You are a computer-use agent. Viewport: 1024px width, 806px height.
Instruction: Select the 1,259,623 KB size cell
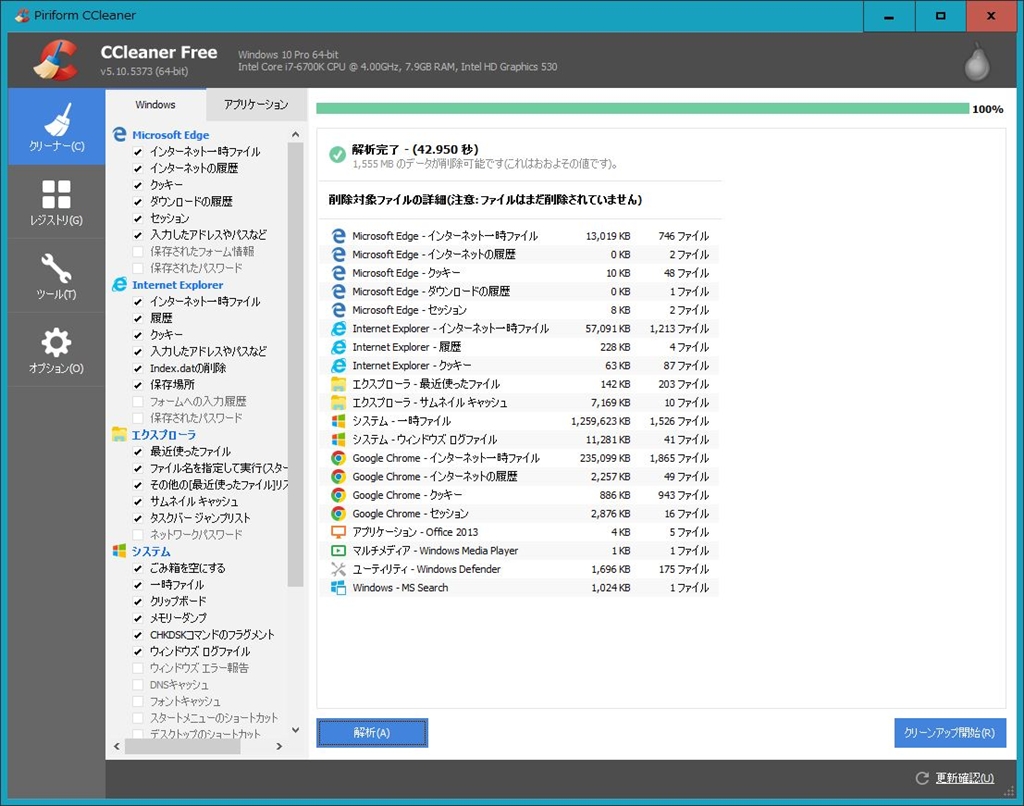(601, 421)
